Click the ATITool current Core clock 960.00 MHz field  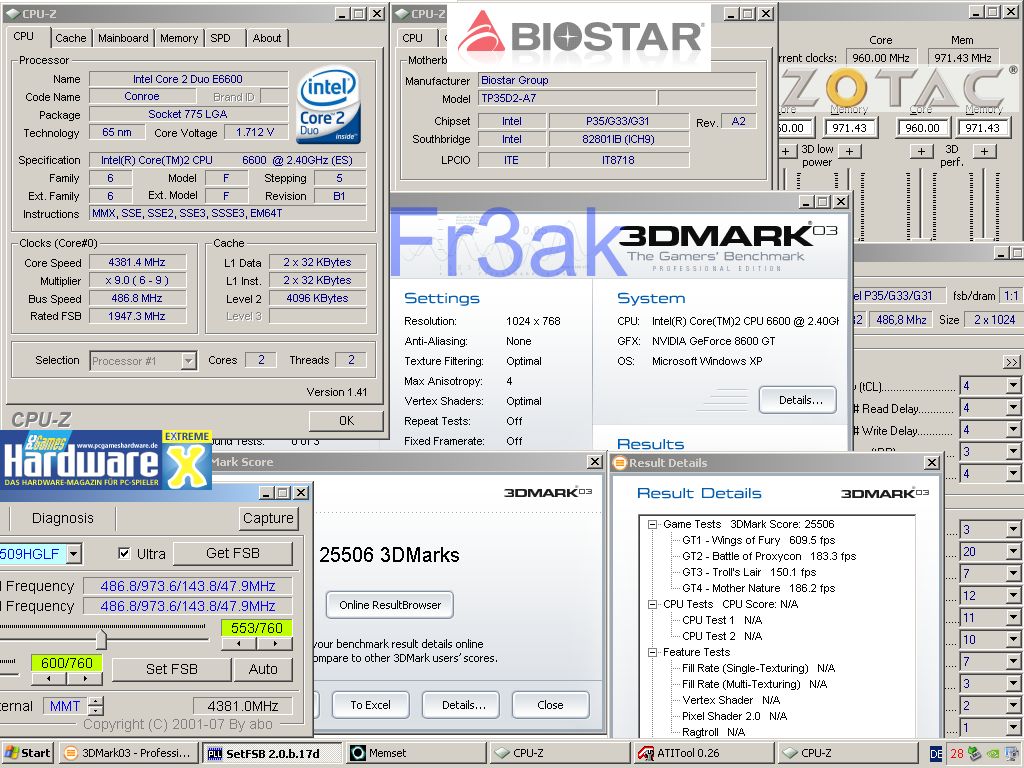880,58
